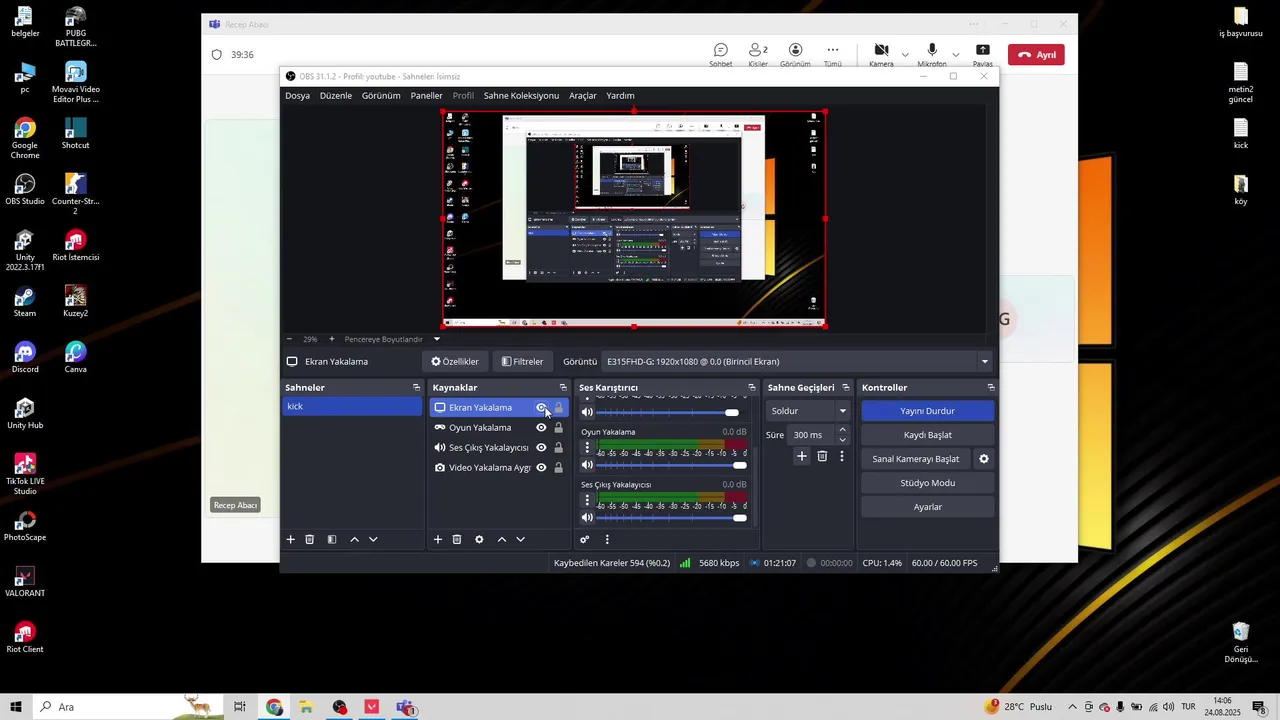Open source properties gear in the Kaynaklar toolbar
Screen dimensions: 1280x720
479,540
